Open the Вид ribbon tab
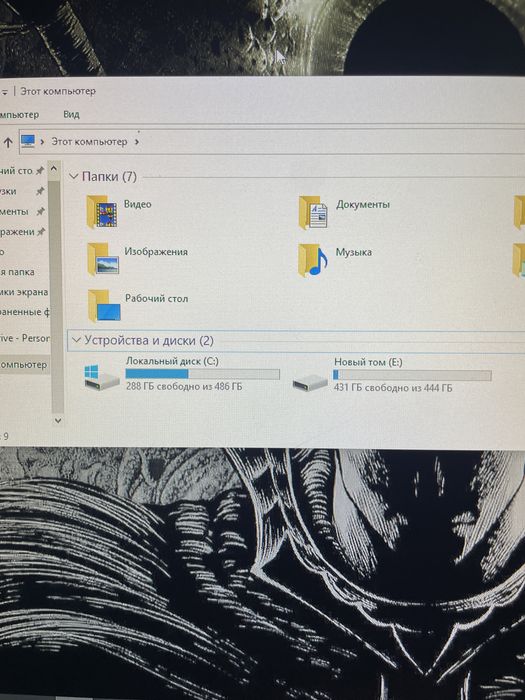The width and height of the screenshot is (525, 700). click(71, 114)
